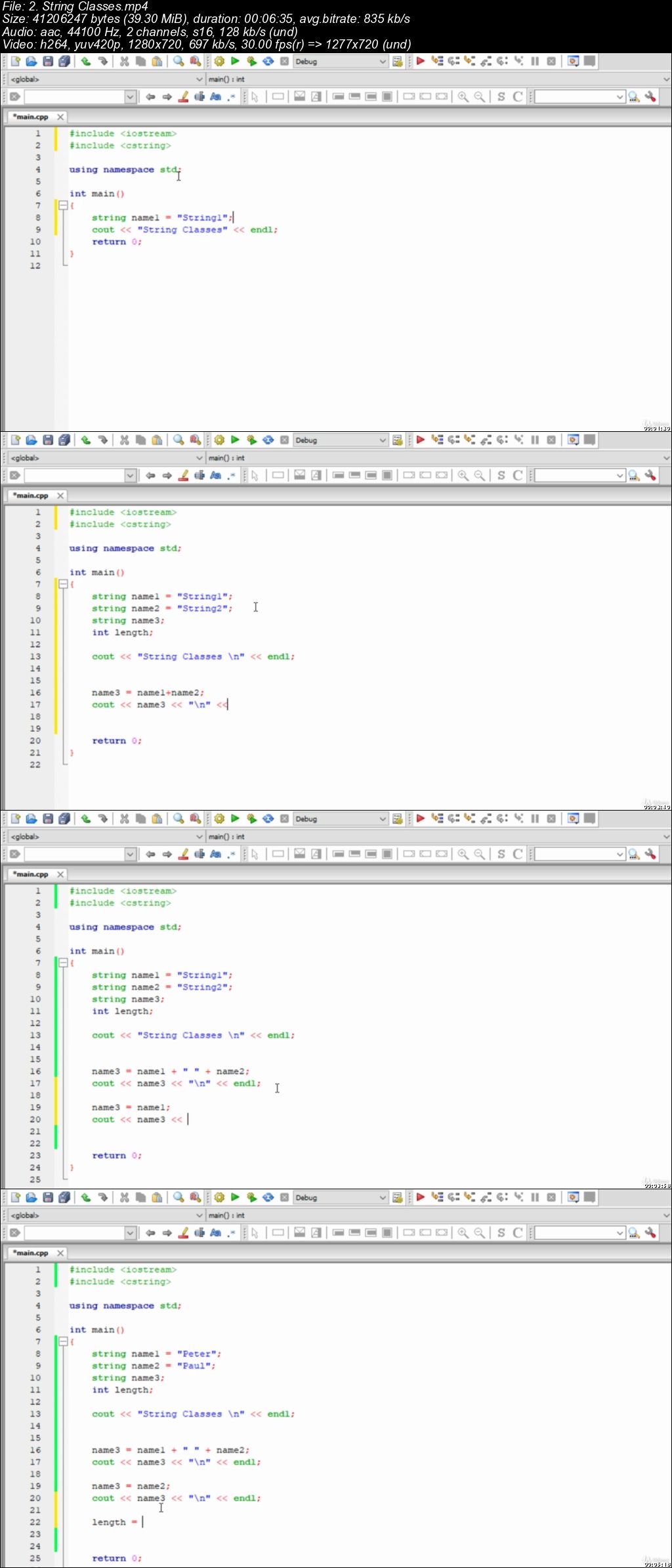Toggle Match case Aa in frame with "Peter"
The image size is (672, 1568).
pos(216,1233)
